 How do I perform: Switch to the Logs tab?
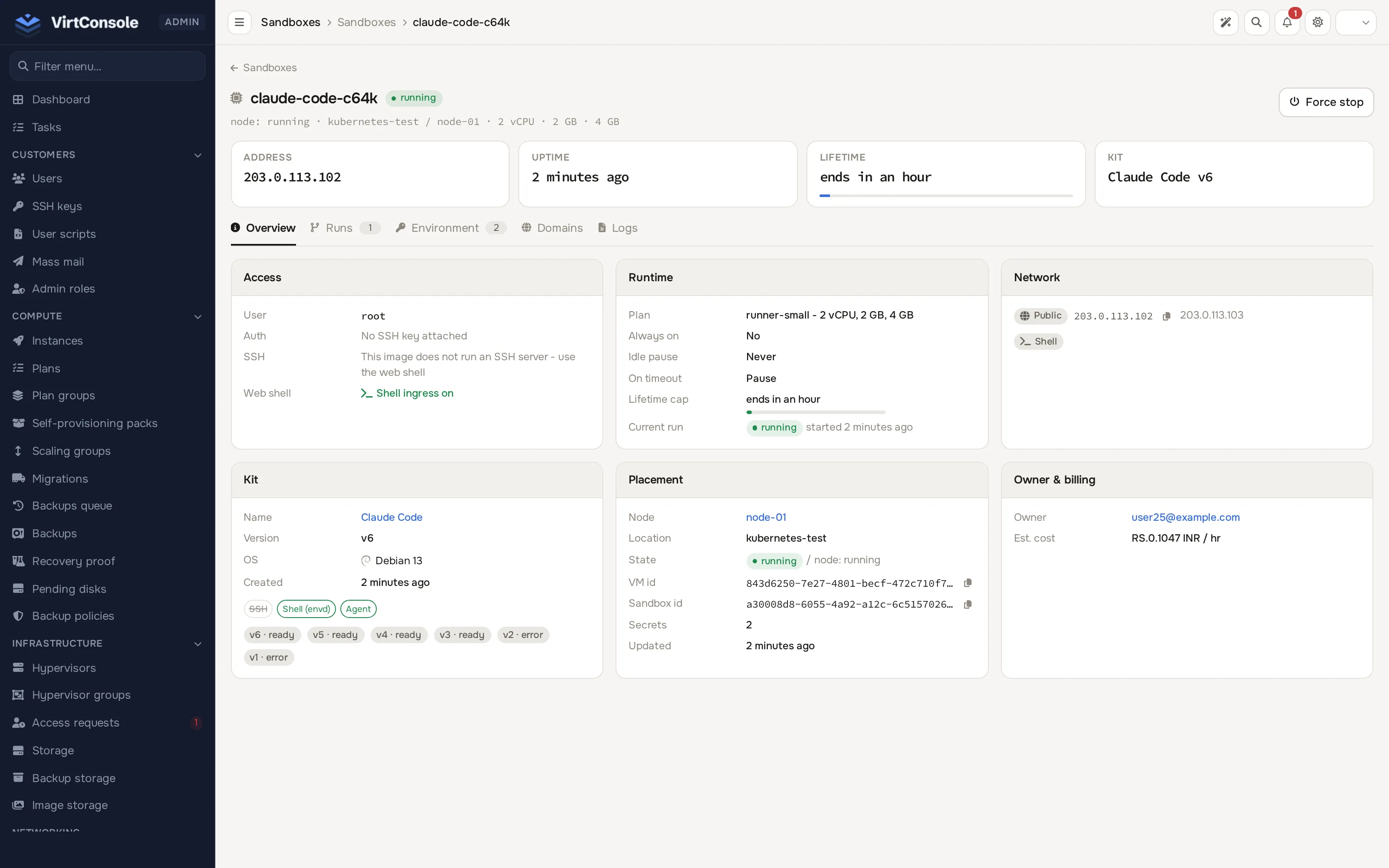(x=618, y=228)
